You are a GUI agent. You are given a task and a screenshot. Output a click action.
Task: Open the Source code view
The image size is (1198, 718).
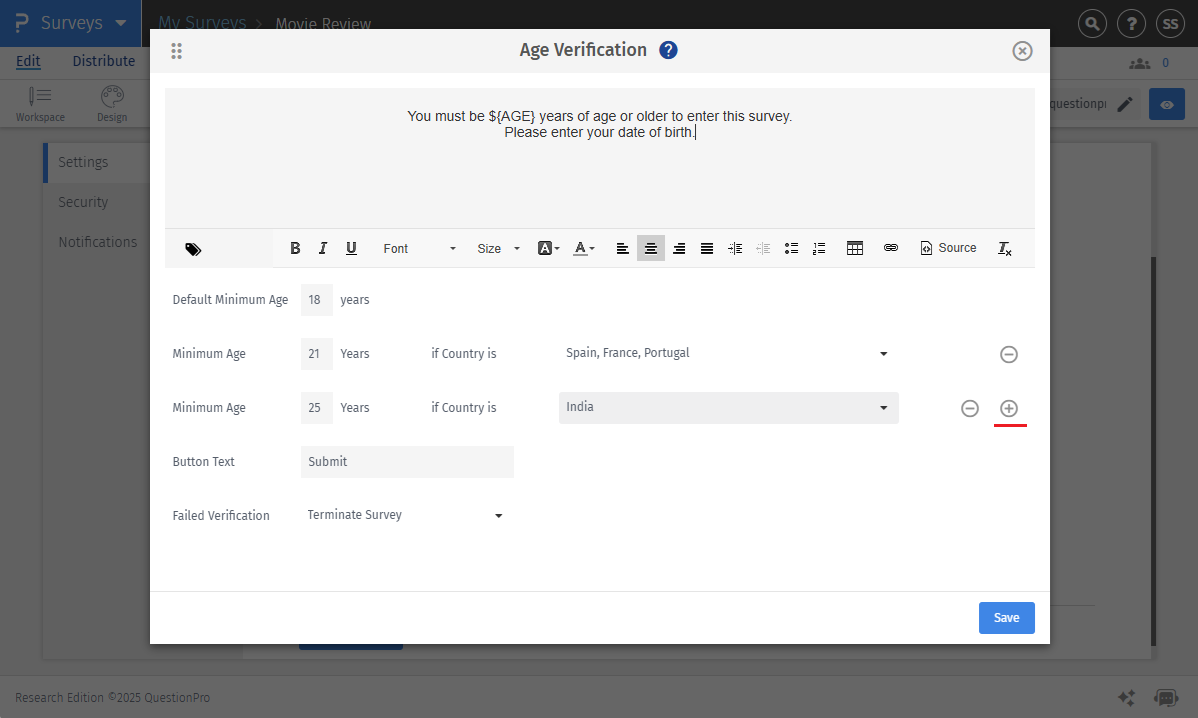click(x=946, y=247)
